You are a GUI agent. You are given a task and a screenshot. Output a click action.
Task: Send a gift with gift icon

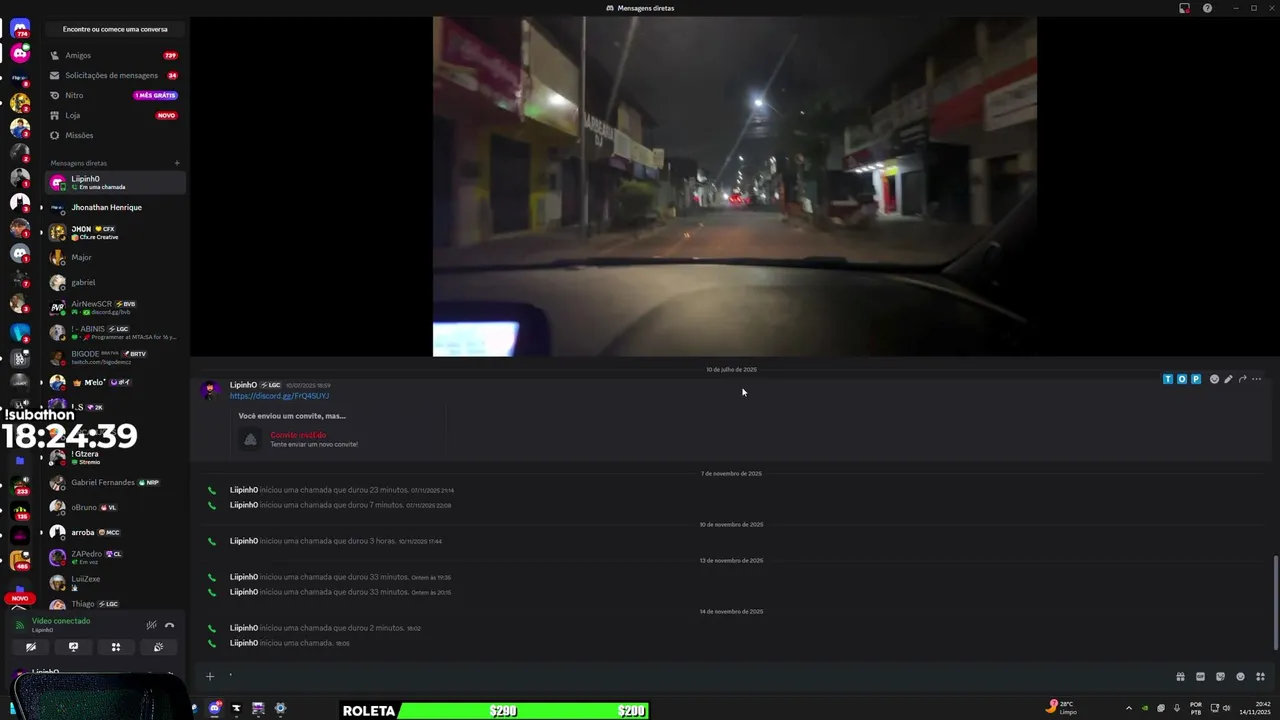1180,677
